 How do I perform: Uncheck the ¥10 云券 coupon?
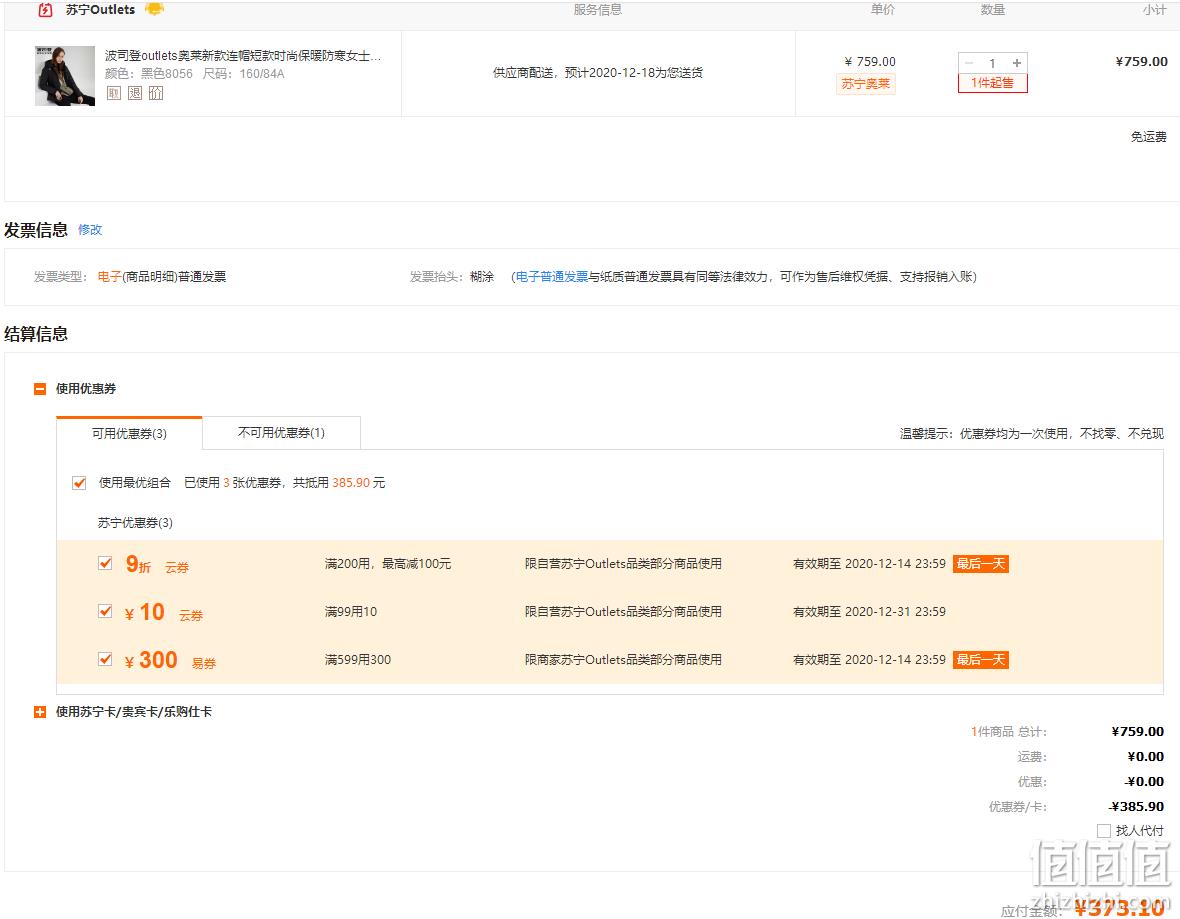[105, 611]
